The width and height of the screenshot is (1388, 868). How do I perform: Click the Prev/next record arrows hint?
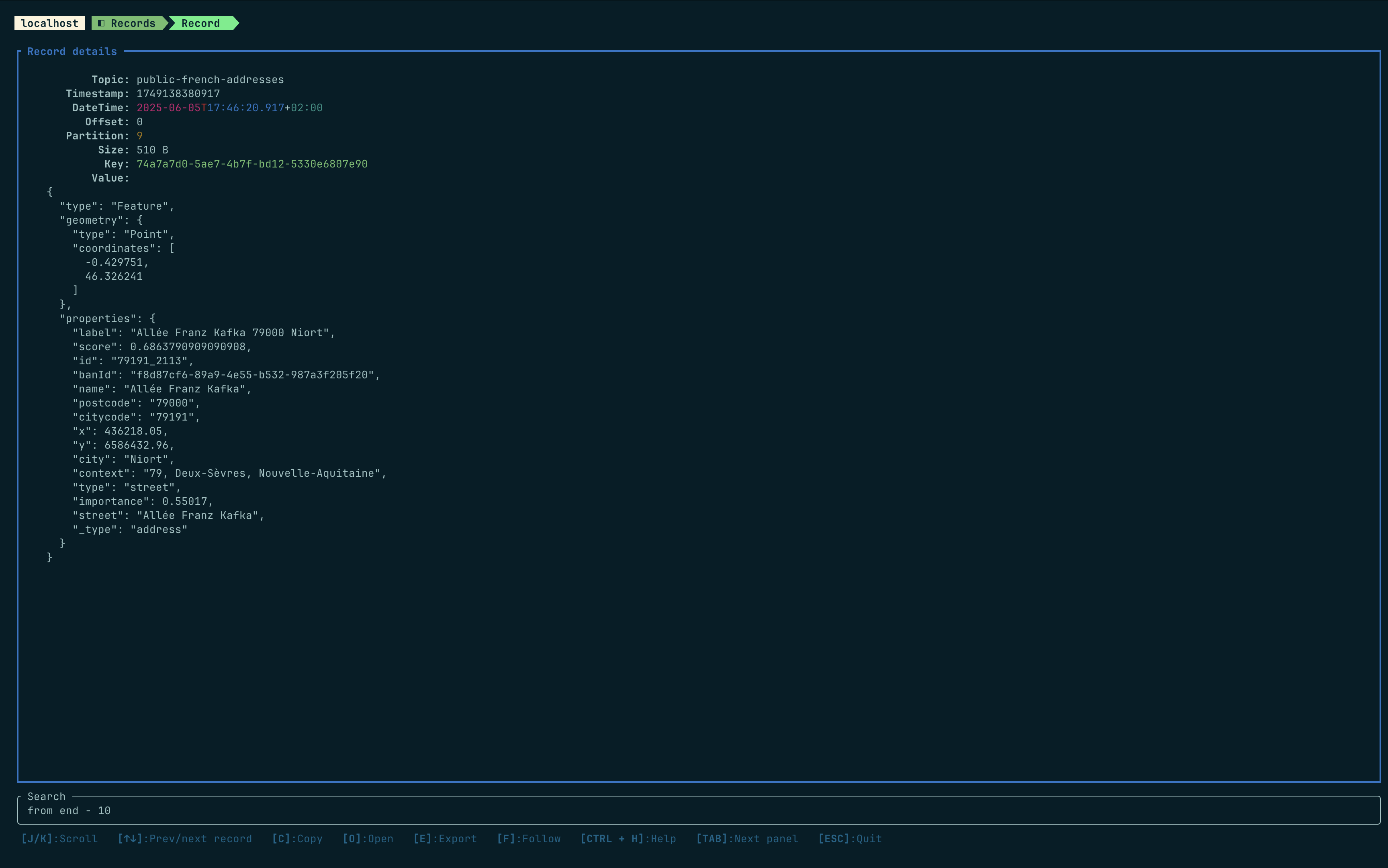(x=184, y=839)
